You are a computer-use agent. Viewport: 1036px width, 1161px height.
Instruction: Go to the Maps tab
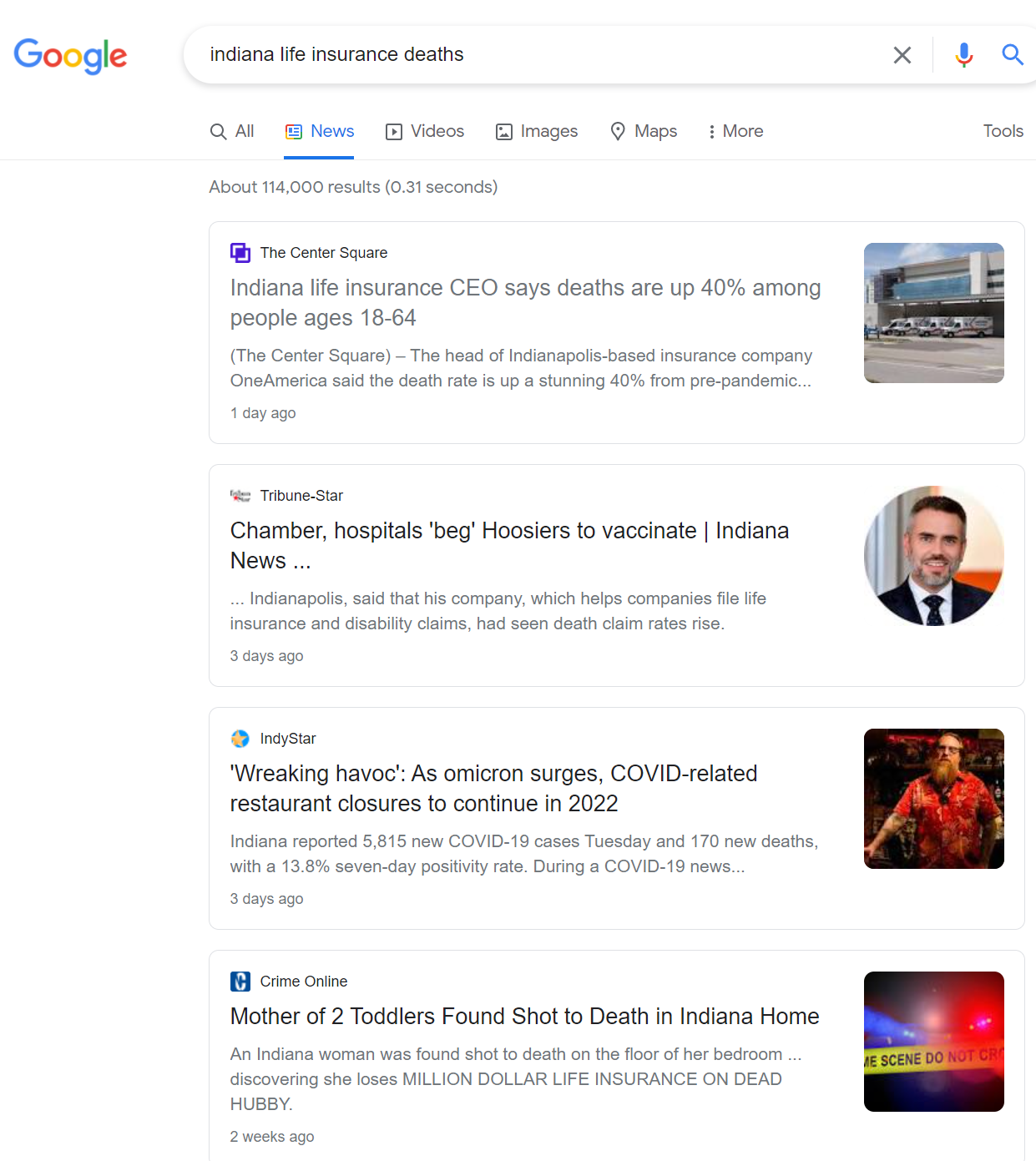pyautogui.click(x=644, y=131)
